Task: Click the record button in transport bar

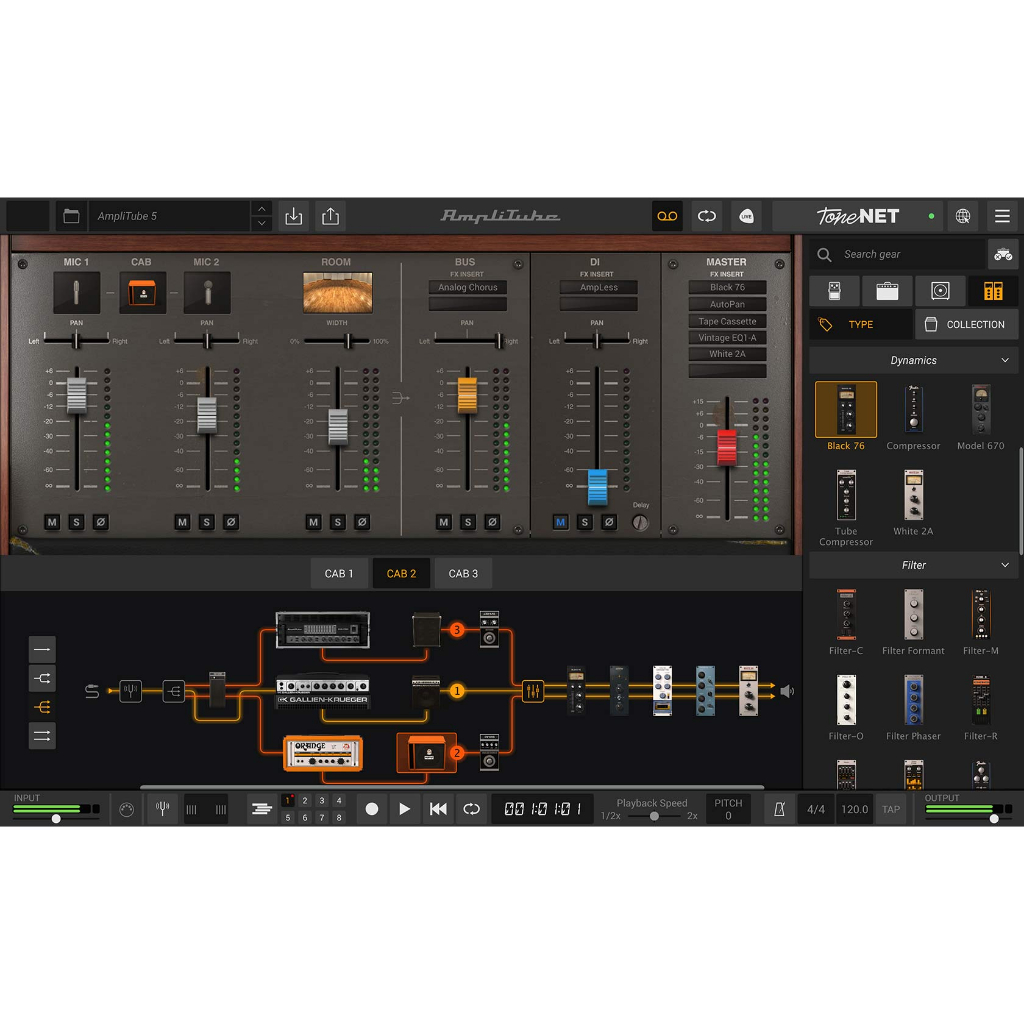Action: pos(372,809)
